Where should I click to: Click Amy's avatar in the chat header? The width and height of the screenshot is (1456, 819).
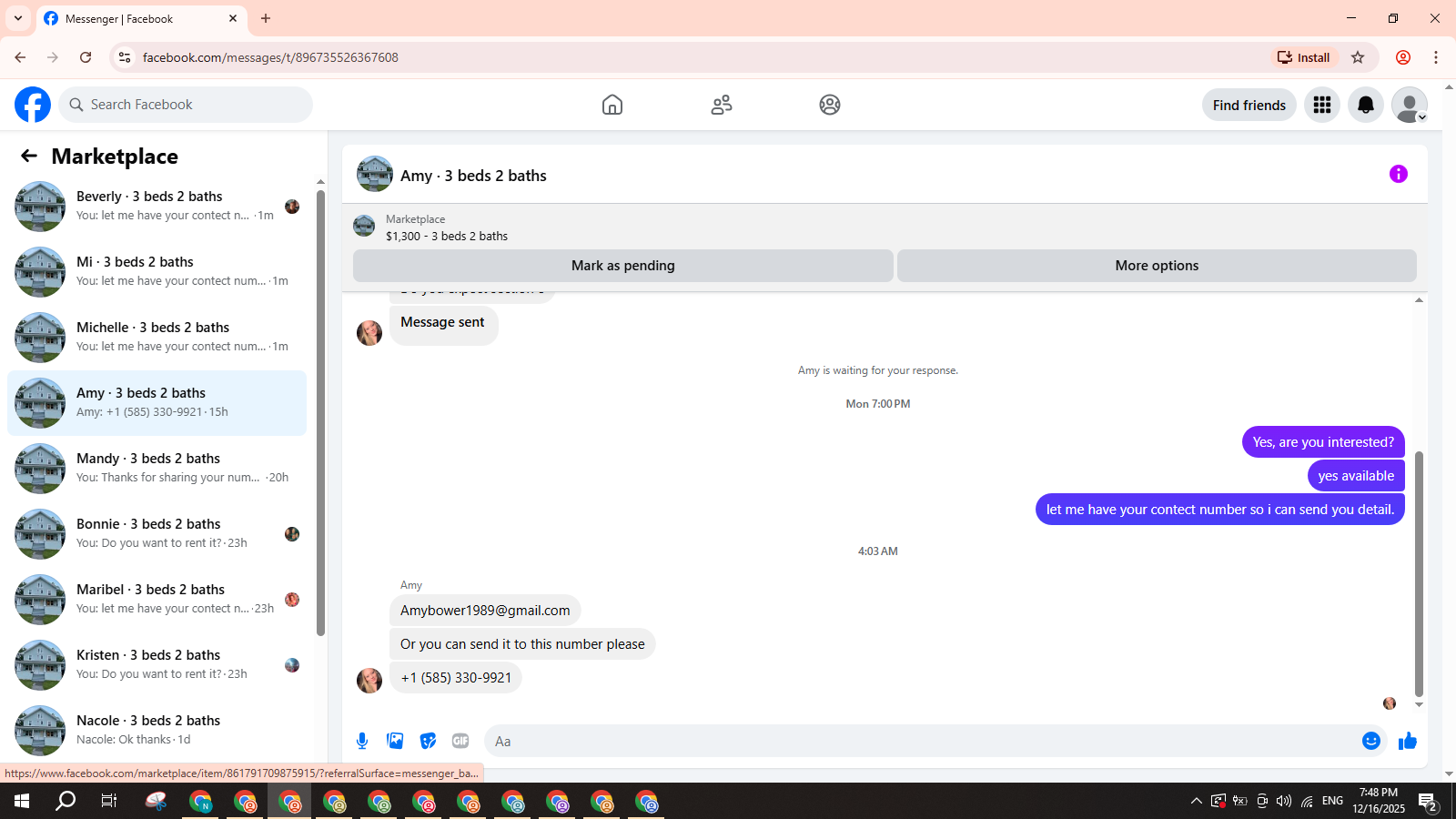(x=375, y=174)
